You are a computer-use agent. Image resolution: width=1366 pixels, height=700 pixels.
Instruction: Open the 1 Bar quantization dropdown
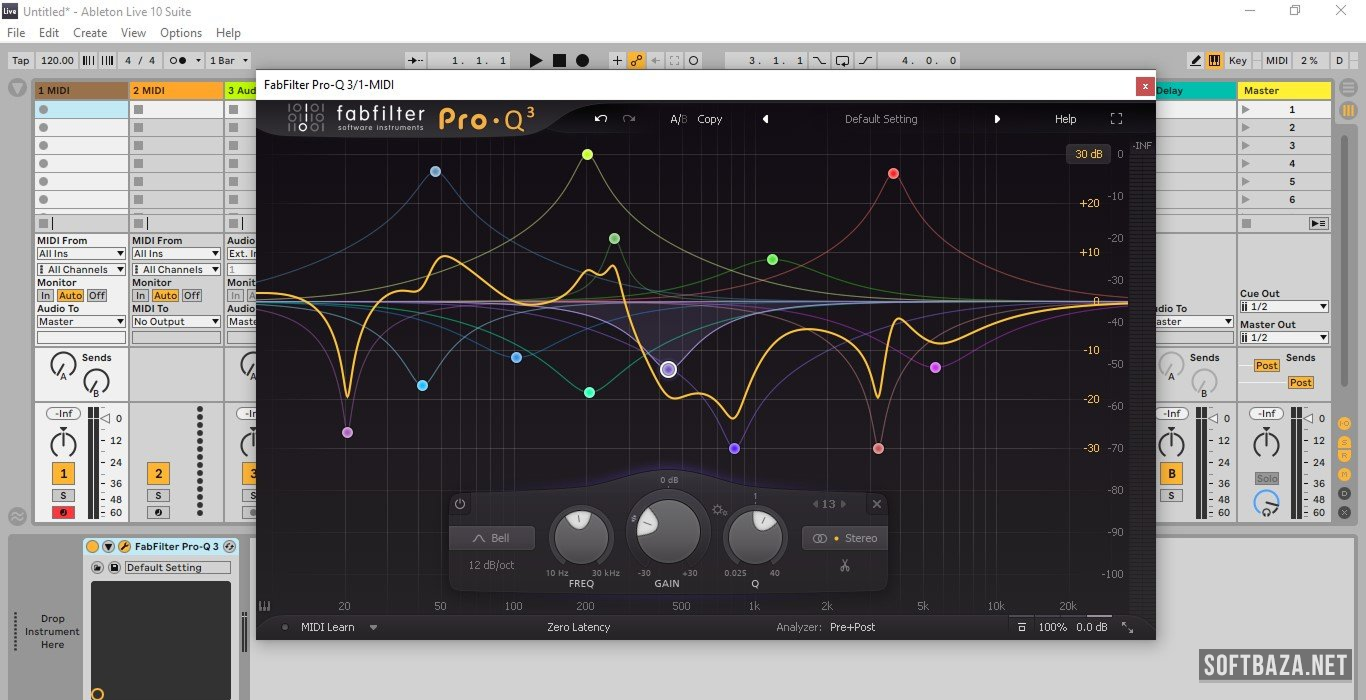coord(229,60)
